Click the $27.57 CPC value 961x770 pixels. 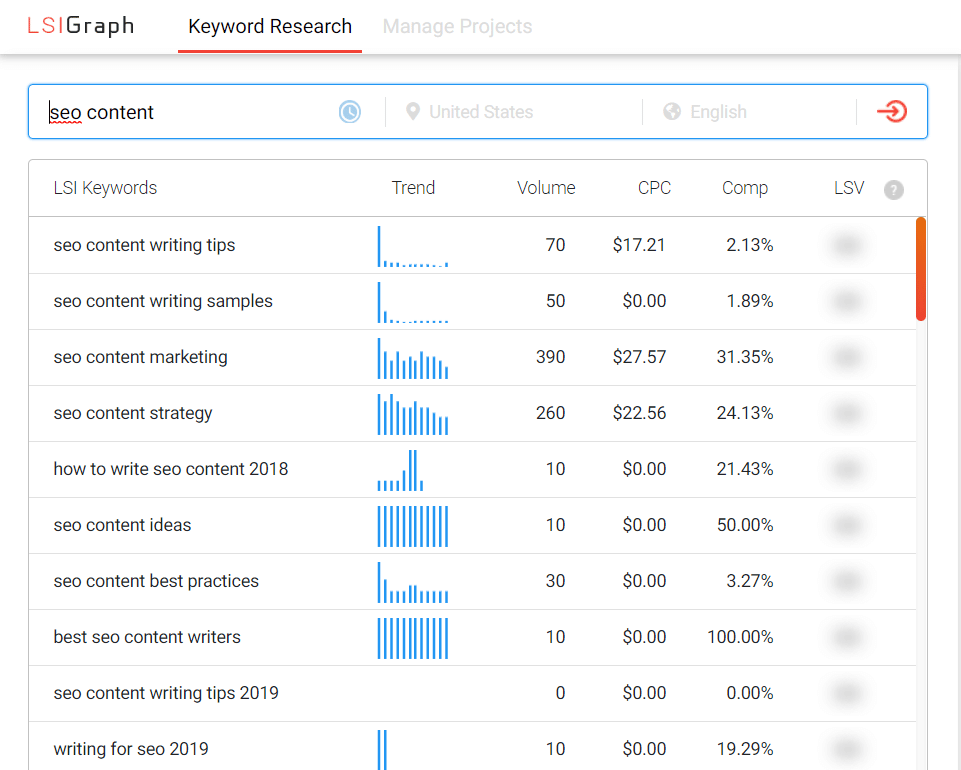click(x=639, y=357)
